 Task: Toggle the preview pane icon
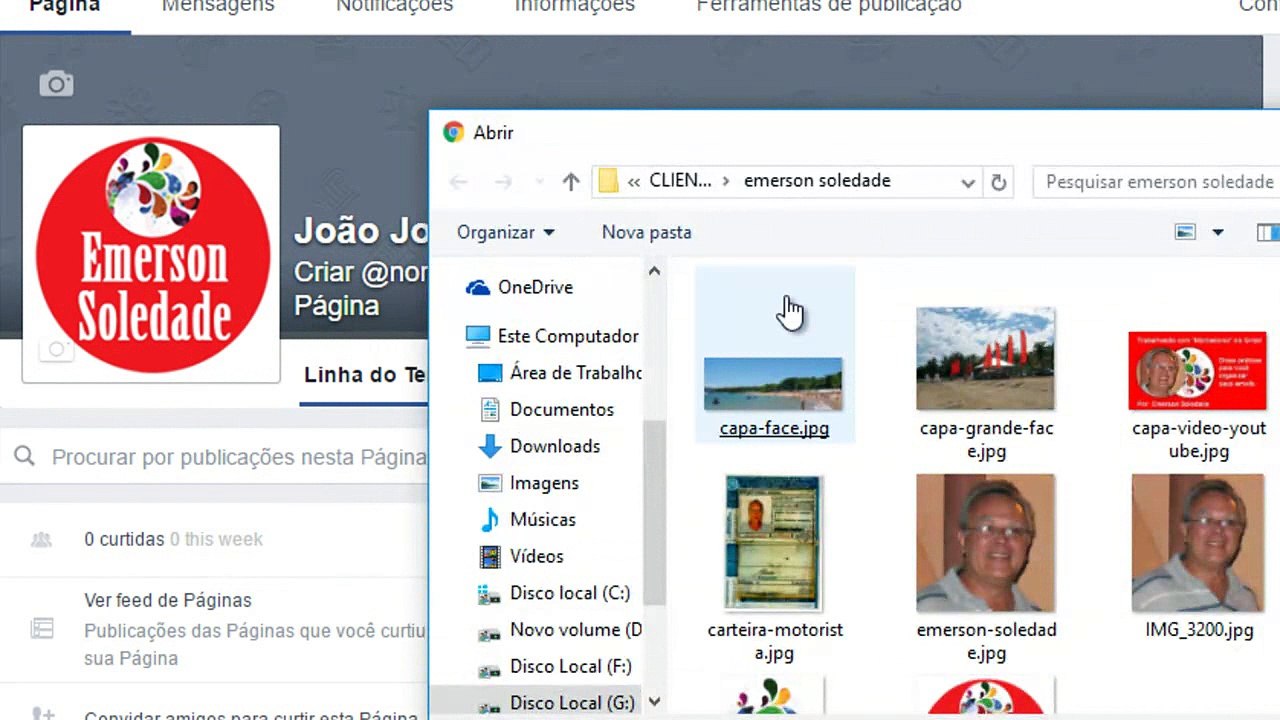coord(1268,232)
